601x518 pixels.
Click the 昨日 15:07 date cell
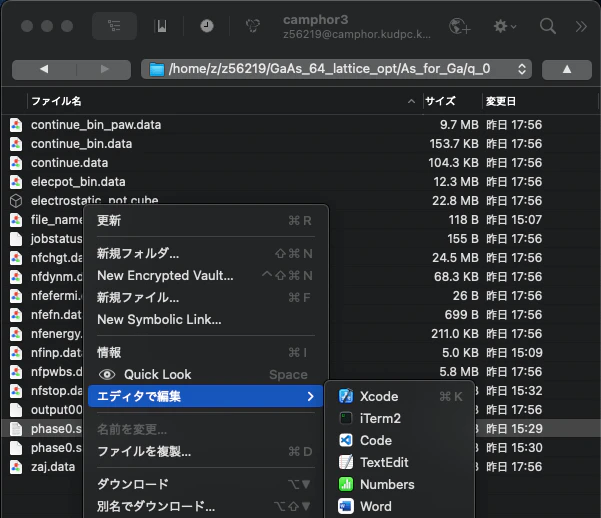click(514, 220)
